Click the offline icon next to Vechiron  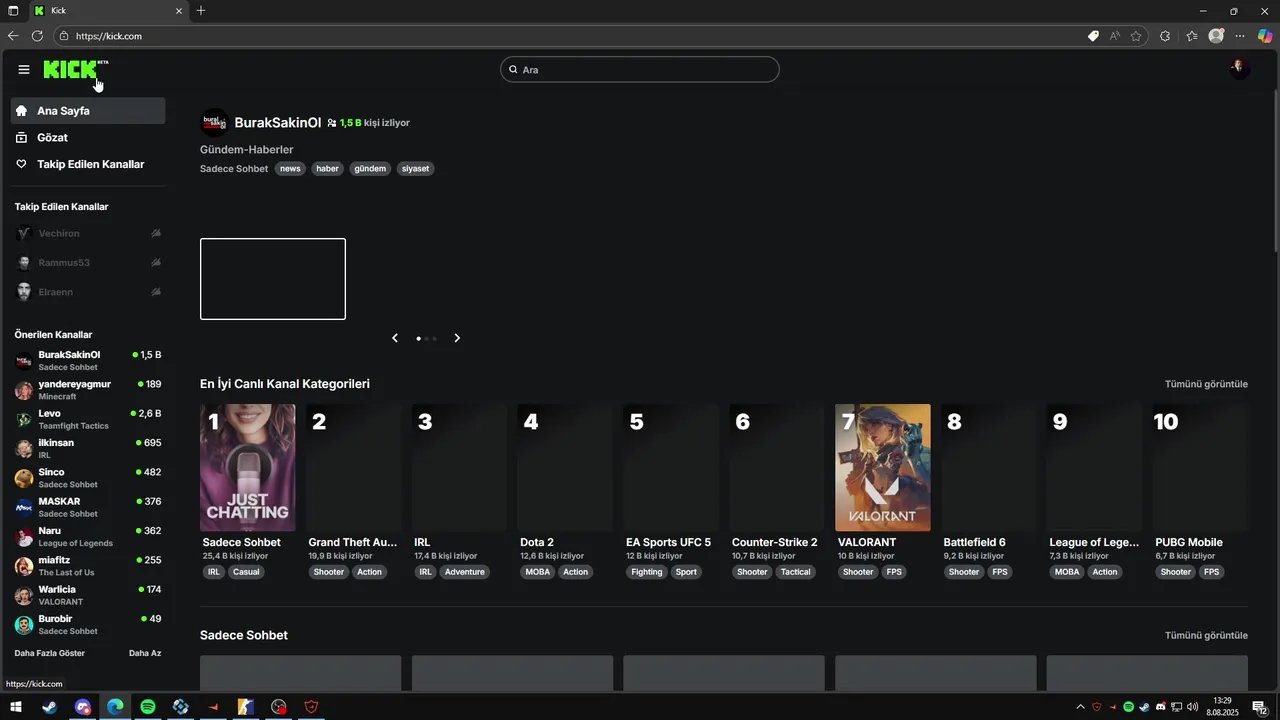pyautogui.click(x=156, y=233)
